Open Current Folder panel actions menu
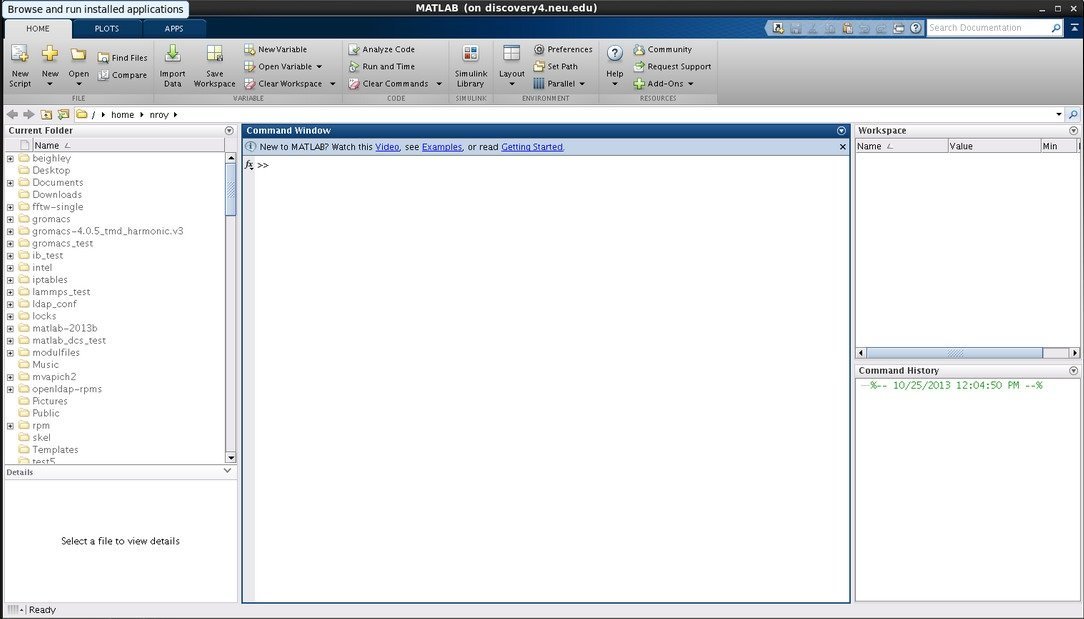 229,131
